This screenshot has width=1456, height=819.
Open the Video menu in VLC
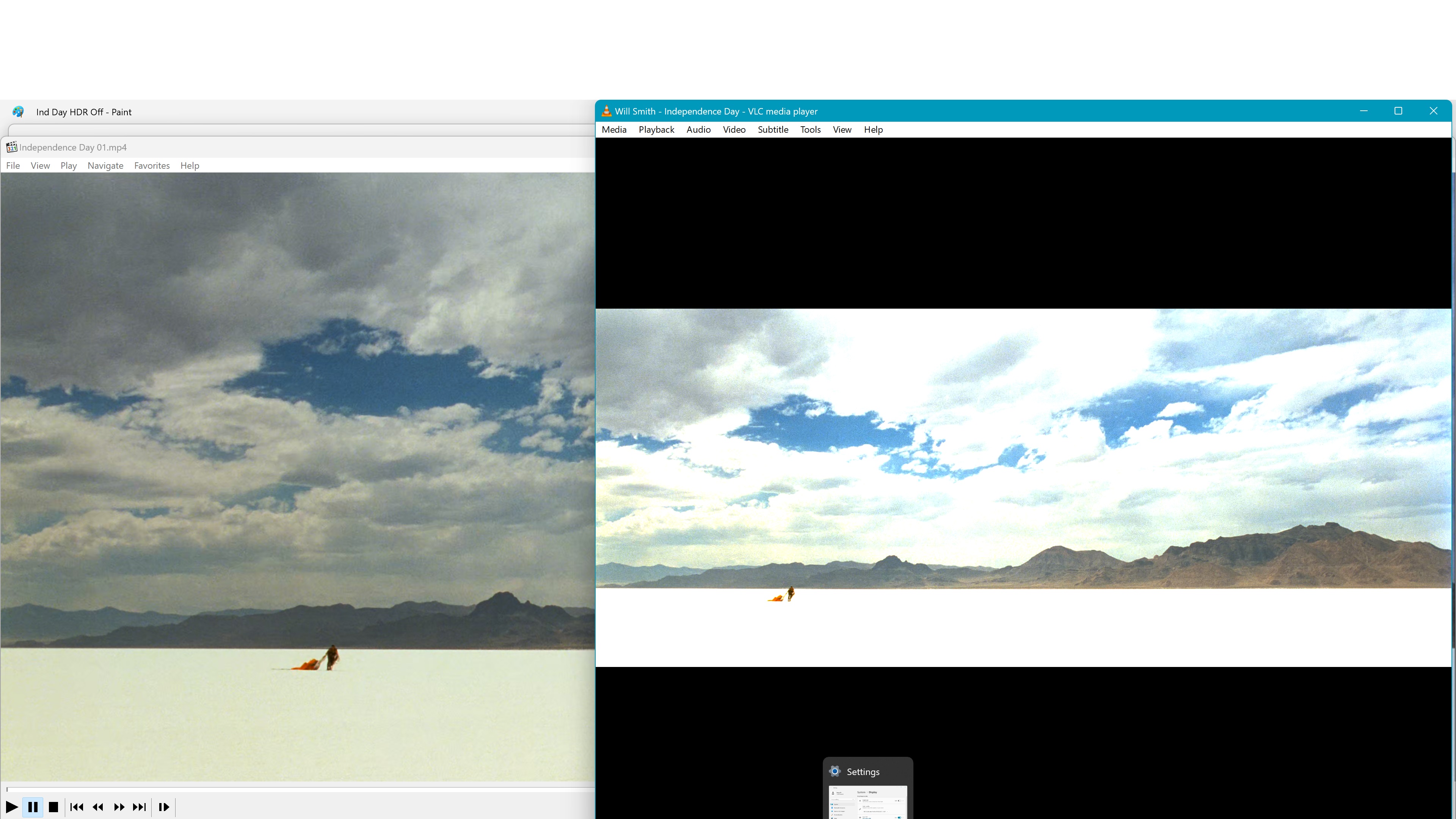point(734,129)
